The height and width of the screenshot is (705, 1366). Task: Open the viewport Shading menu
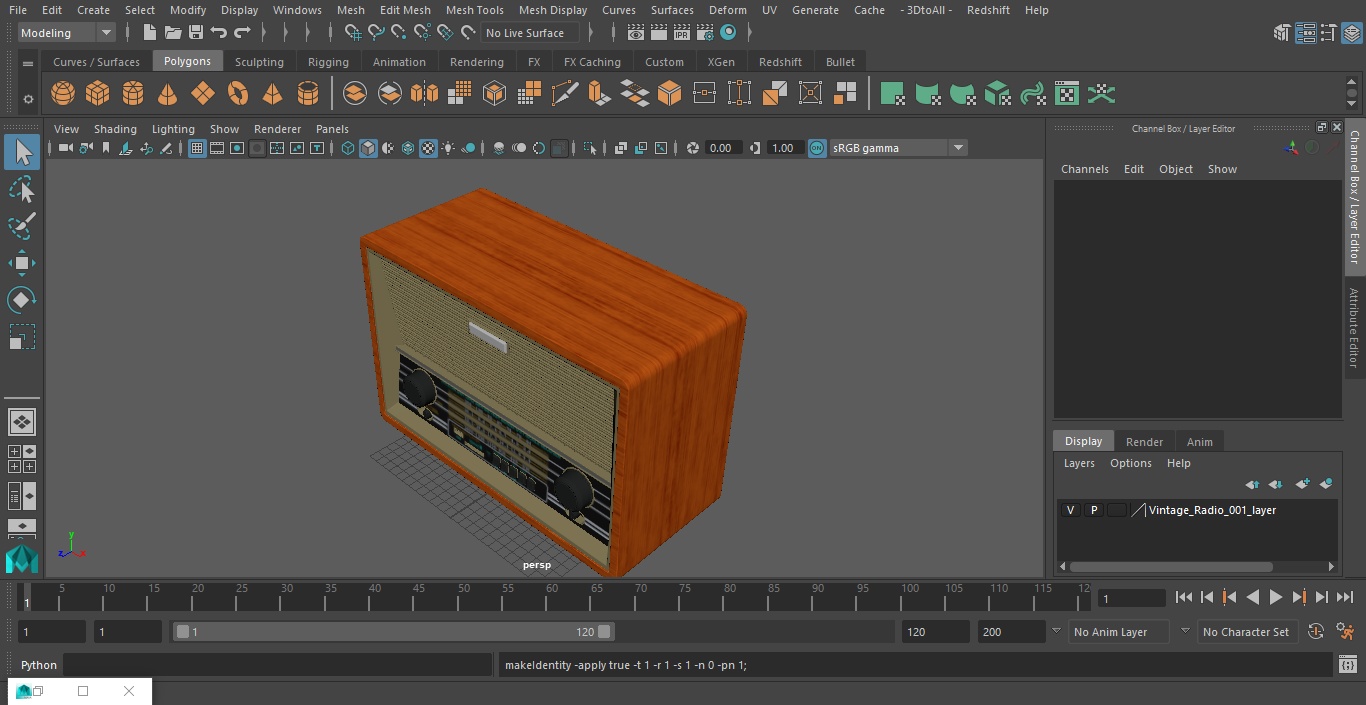[x=115, y=129]
